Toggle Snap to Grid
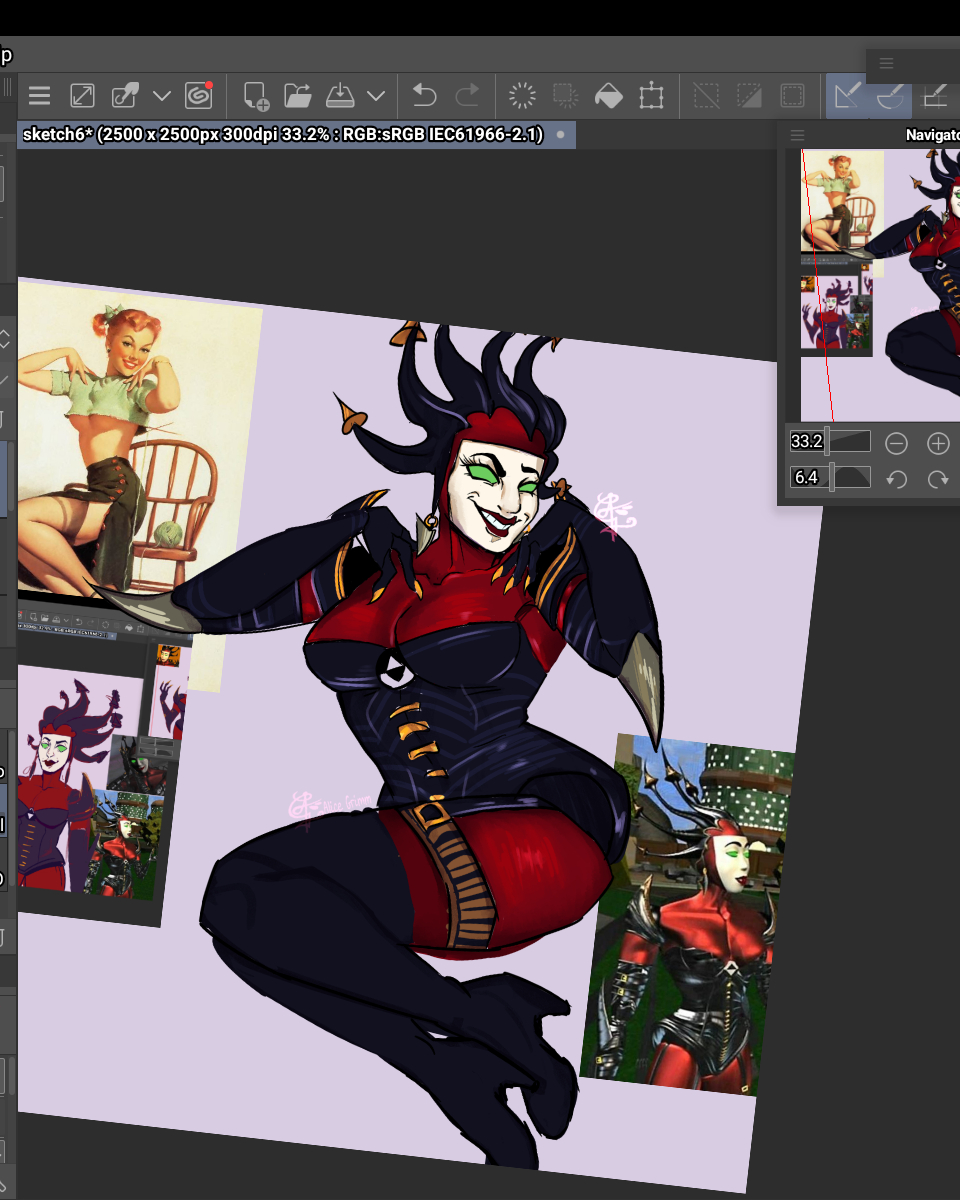Screen dimensions: 960x1200 tap(934, 96)
